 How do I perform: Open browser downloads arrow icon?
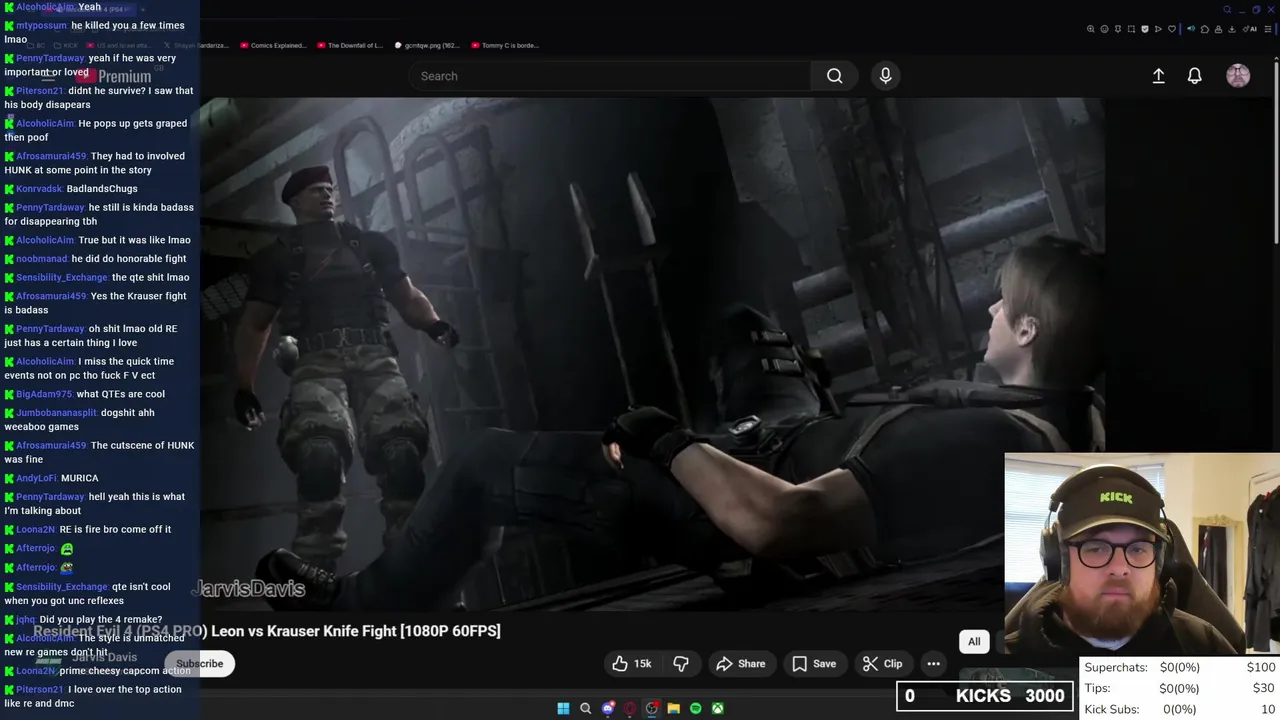click(x=1231, y=29)
